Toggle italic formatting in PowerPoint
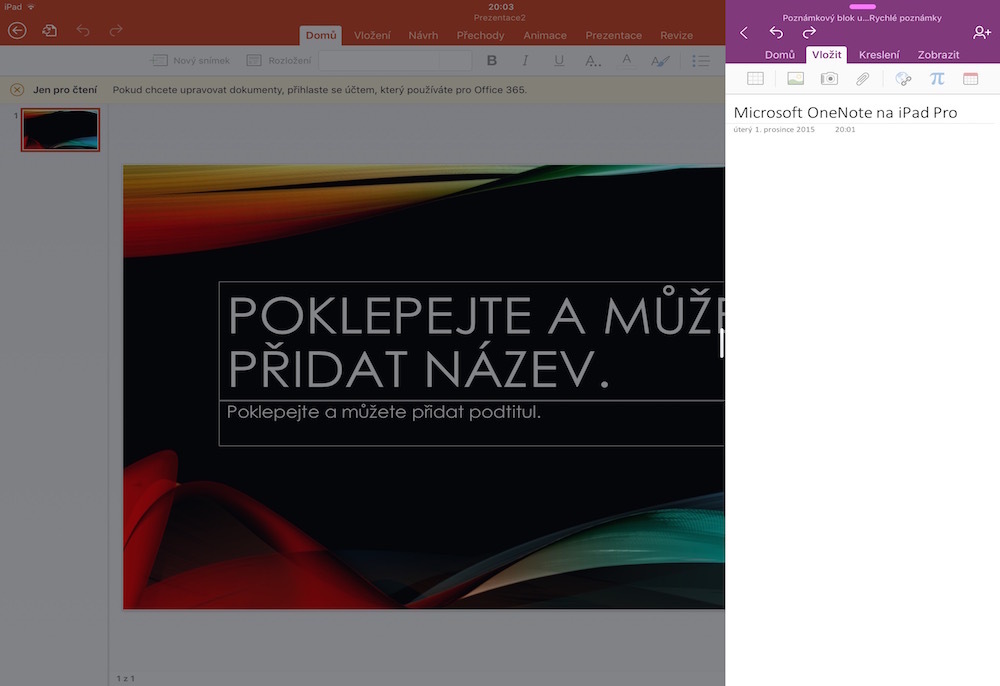 tap(525, 60)
